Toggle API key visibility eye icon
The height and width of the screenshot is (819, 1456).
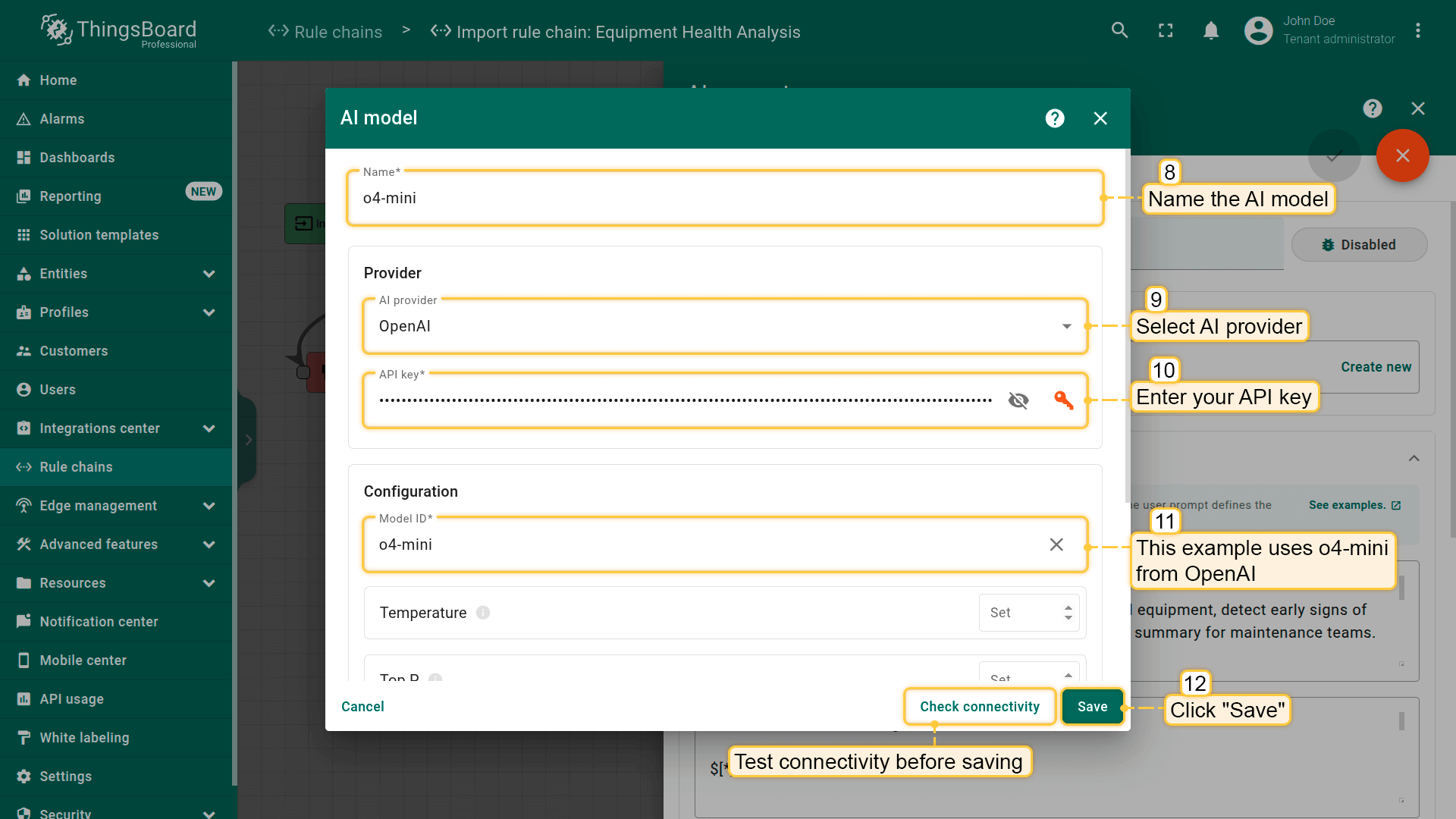point(1018,400)
